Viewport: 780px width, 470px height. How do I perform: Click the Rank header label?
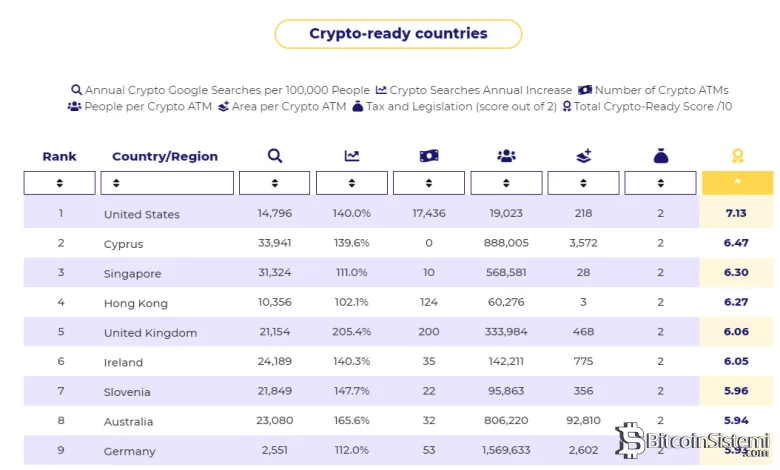[x=60, y=156]
